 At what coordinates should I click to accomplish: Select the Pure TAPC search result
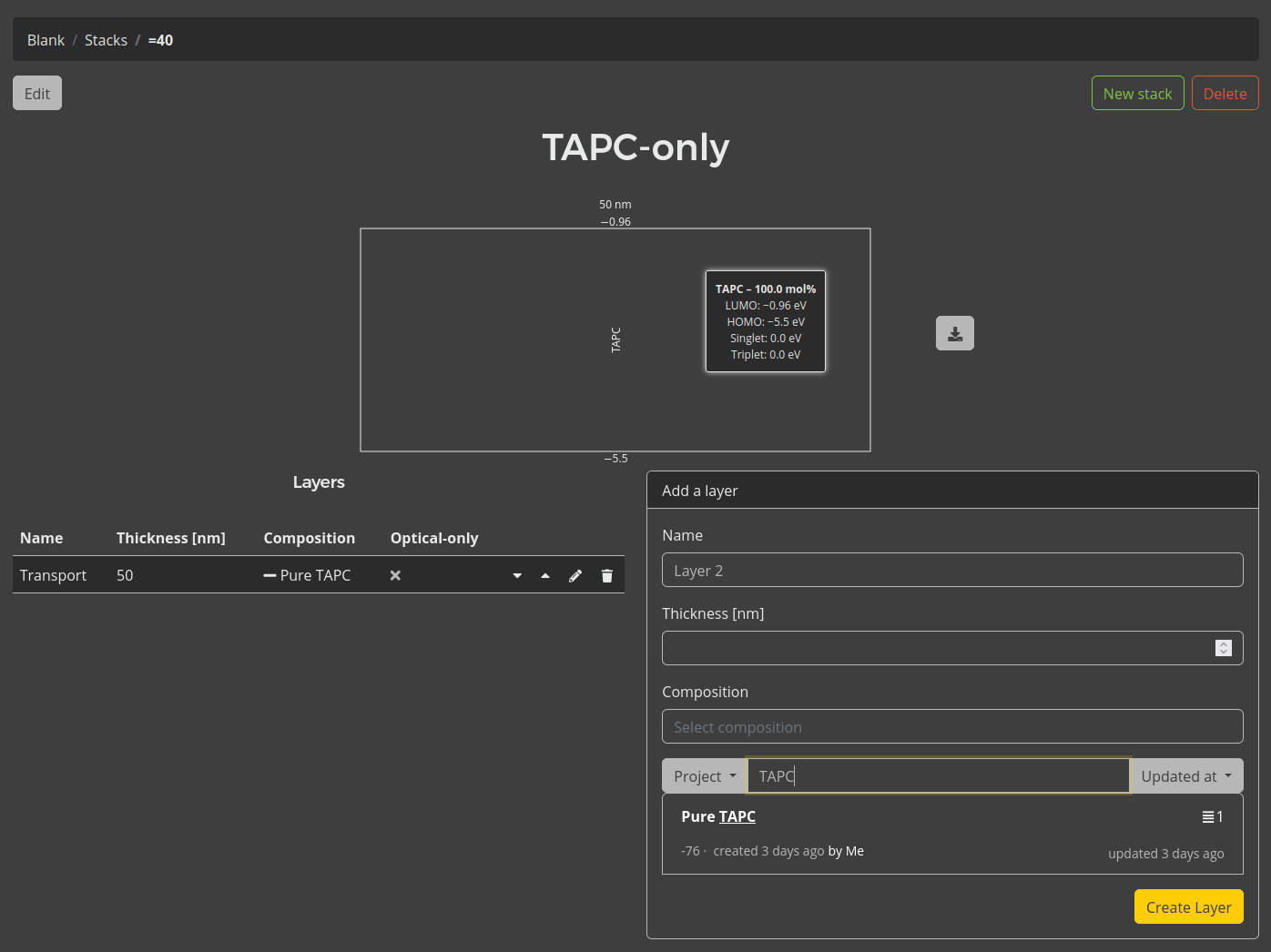(718, 817)
